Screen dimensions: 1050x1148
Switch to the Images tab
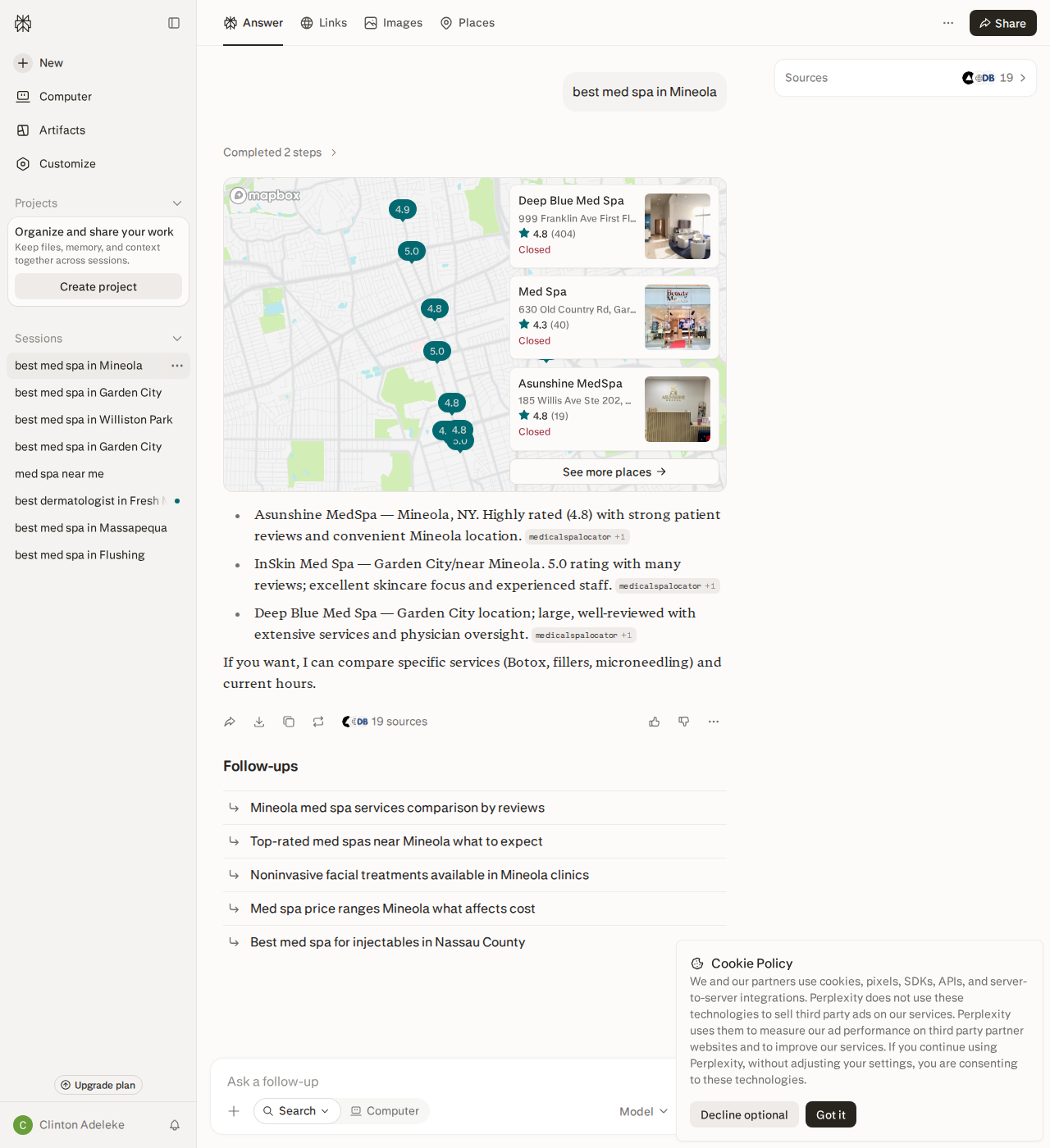click(394, 23)
